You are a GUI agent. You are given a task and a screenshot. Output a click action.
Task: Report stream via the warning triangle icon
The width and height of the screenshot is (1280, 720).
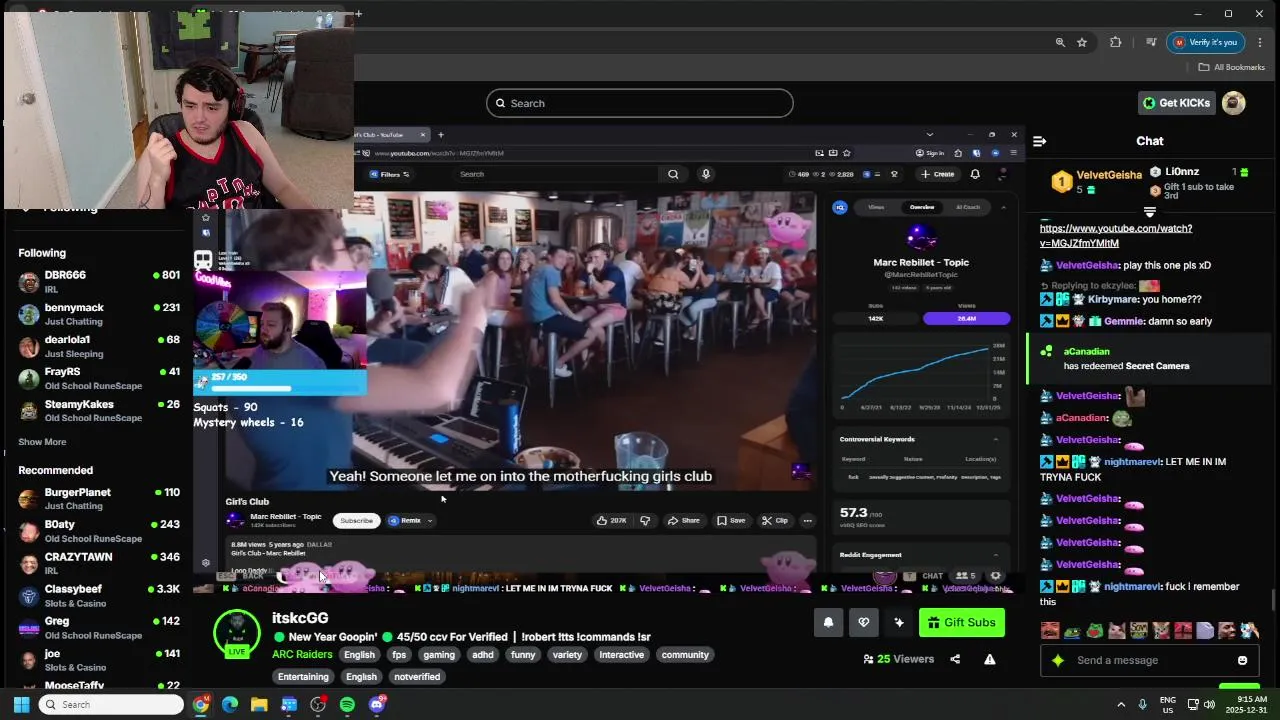(989, 659)
